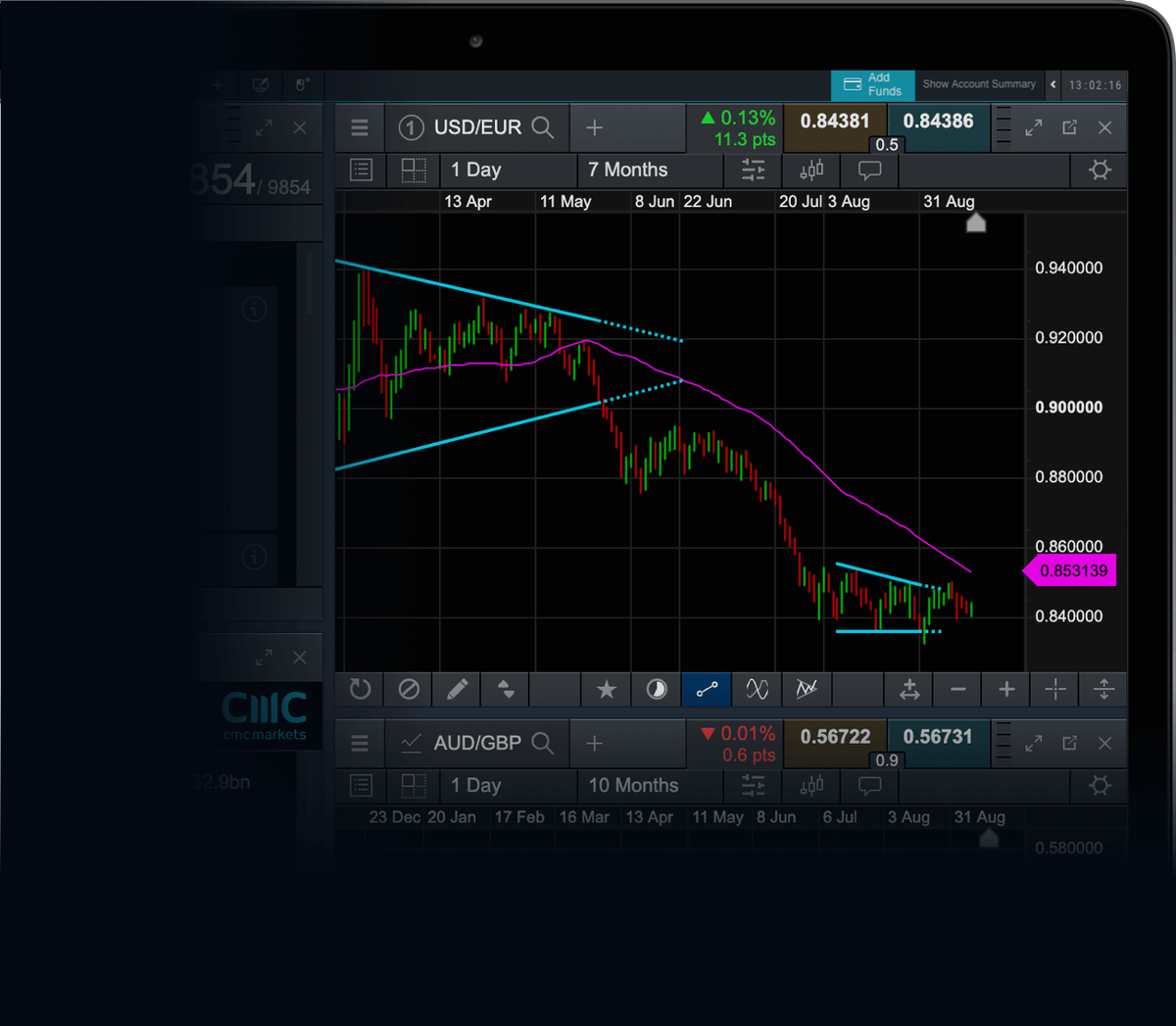This screenshot has width=1176, height=1026.
Task: Click the comment annotation icon
Action: [x=869, y=171]
